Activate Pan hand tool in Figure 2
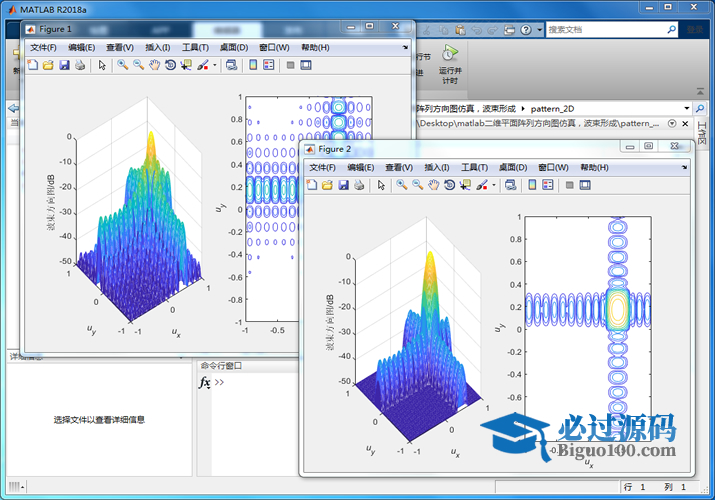The width and height of the screenshot is (715, 500). coord(433,185)
